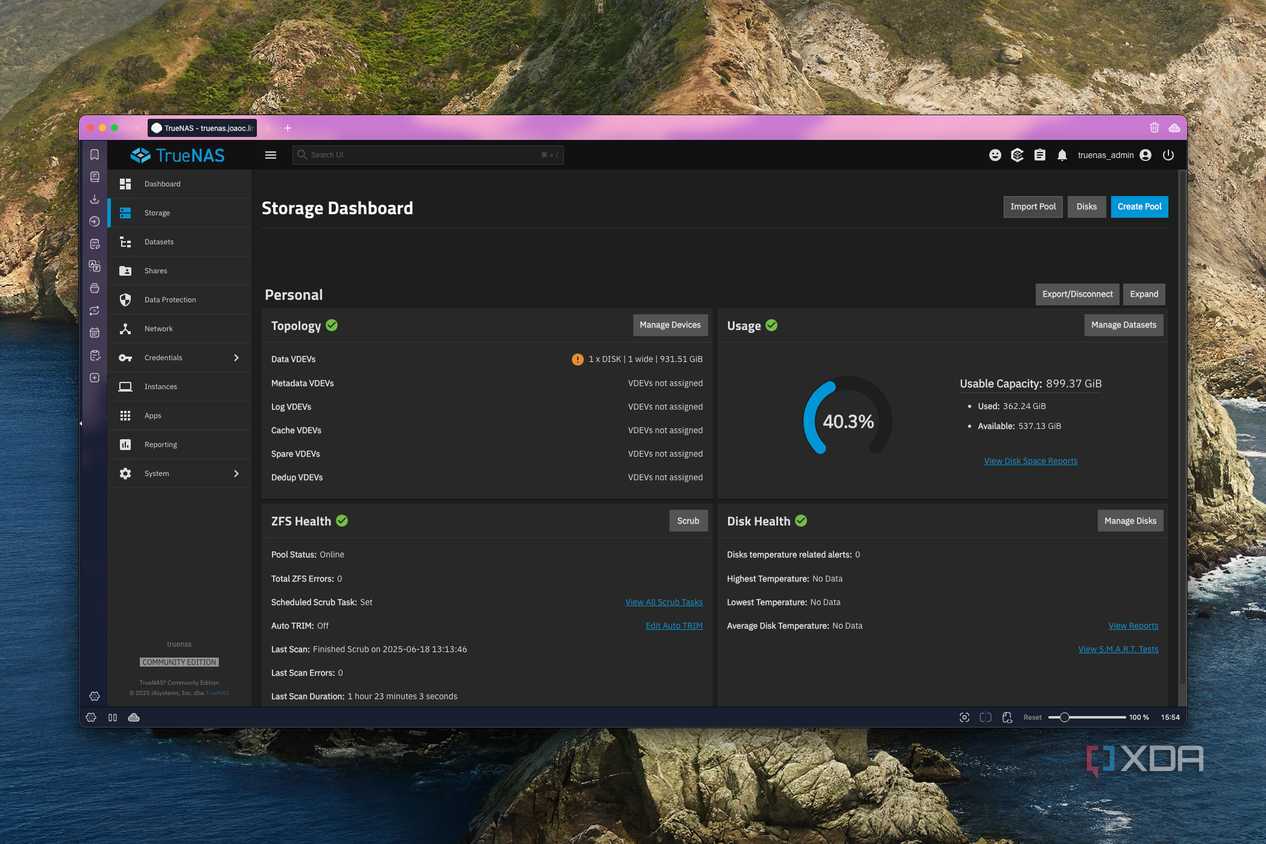Click Reset zoom in status bar
1266x844 pixels.
[x=1032, y=717]
